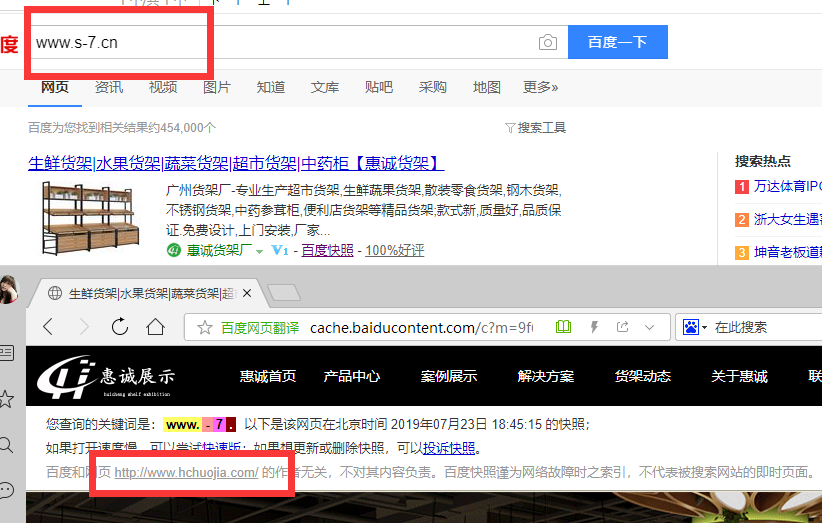Open the 知道 tab

(x=271, y=87)
